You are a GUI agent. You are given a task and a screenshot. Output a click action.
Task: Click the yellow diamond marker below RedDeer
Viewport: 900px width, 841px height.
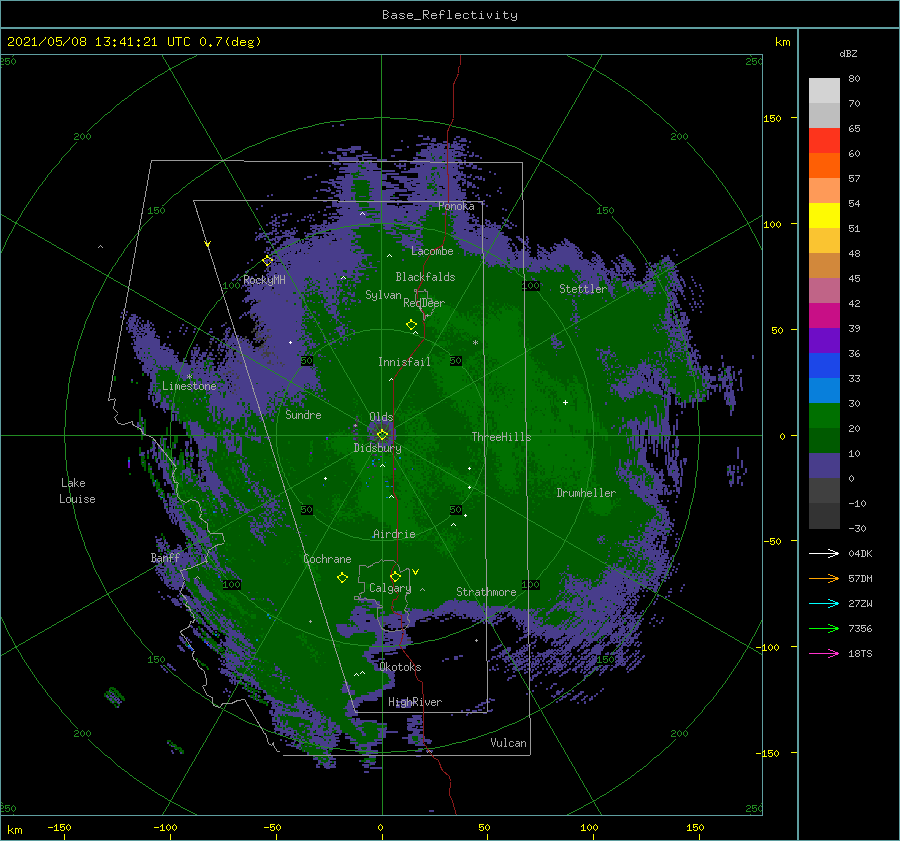[412, 325]
